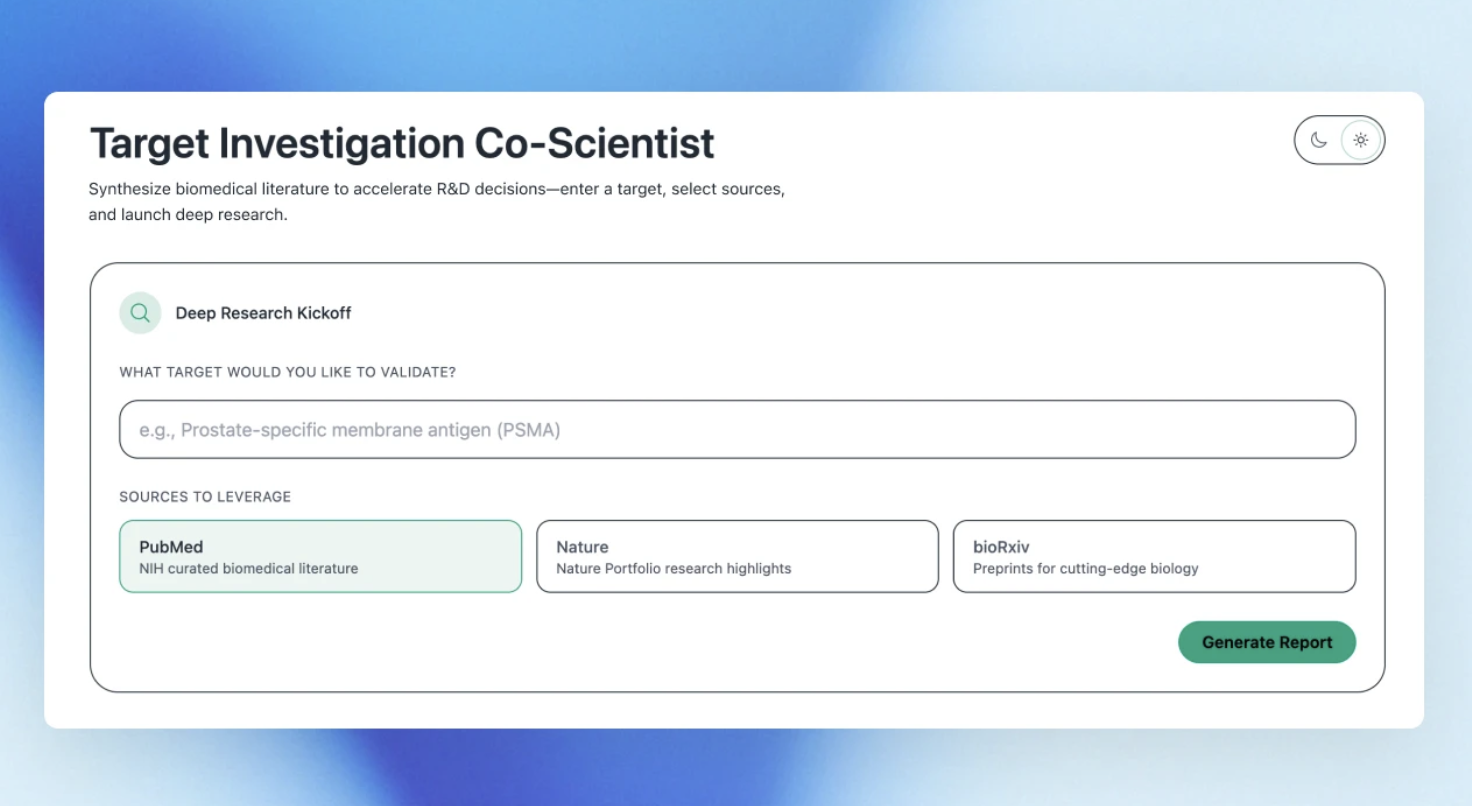
Task: Click the Sources to Leverage label
Action: 205,497
